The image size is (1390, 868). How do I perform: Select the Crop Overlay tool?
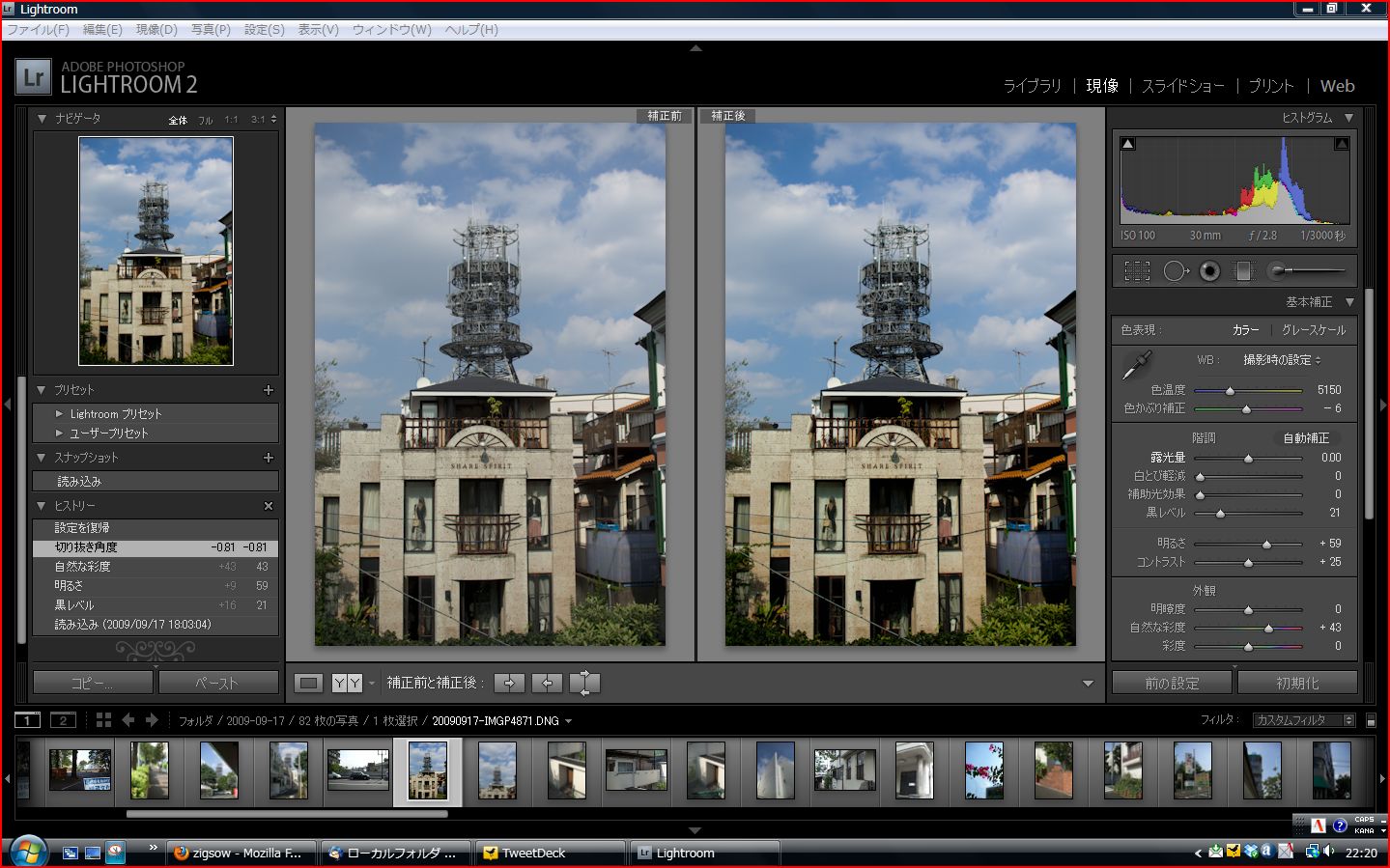coord(1137,271)
